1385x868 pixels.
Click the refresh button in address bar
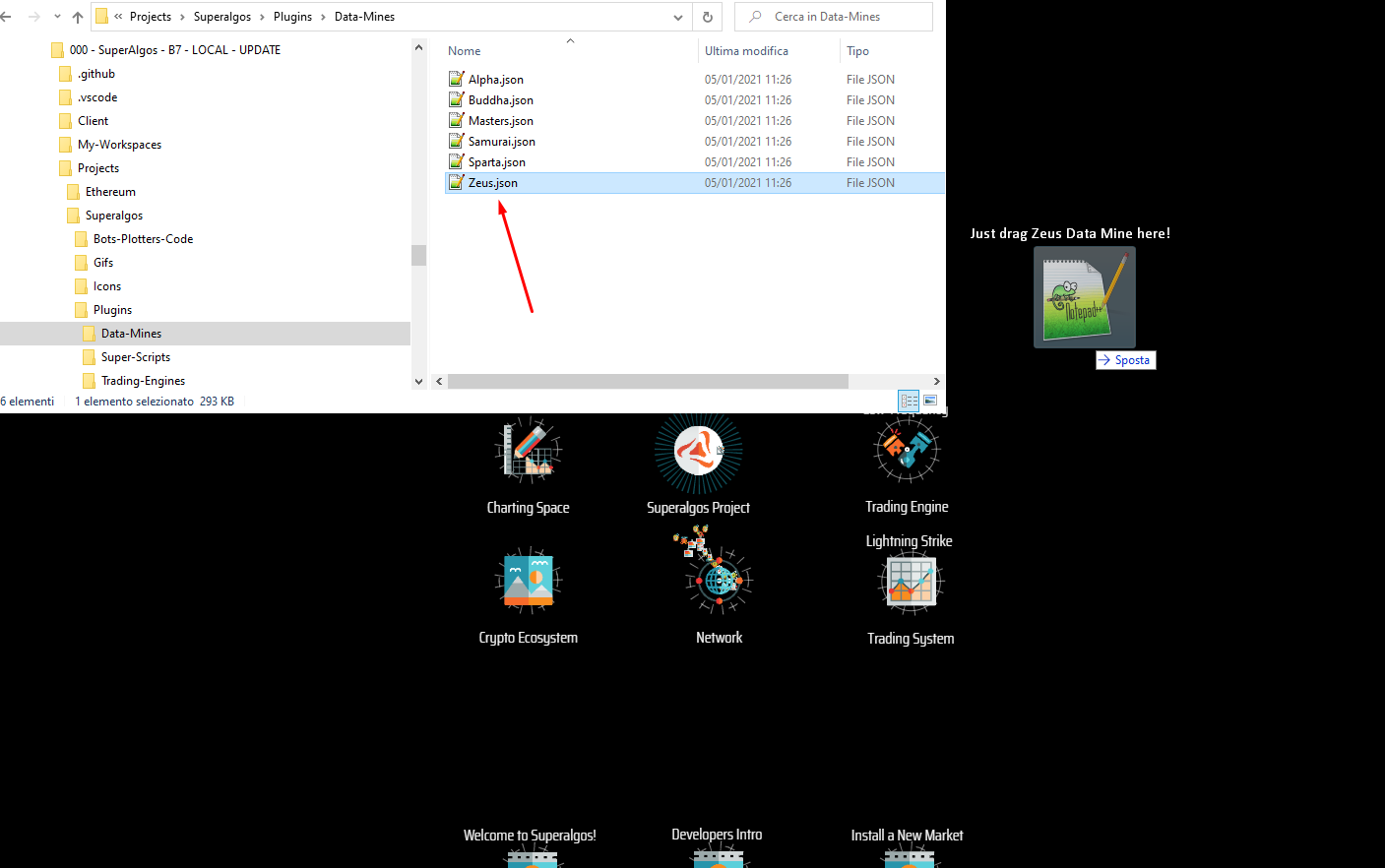tap(707, 17)
